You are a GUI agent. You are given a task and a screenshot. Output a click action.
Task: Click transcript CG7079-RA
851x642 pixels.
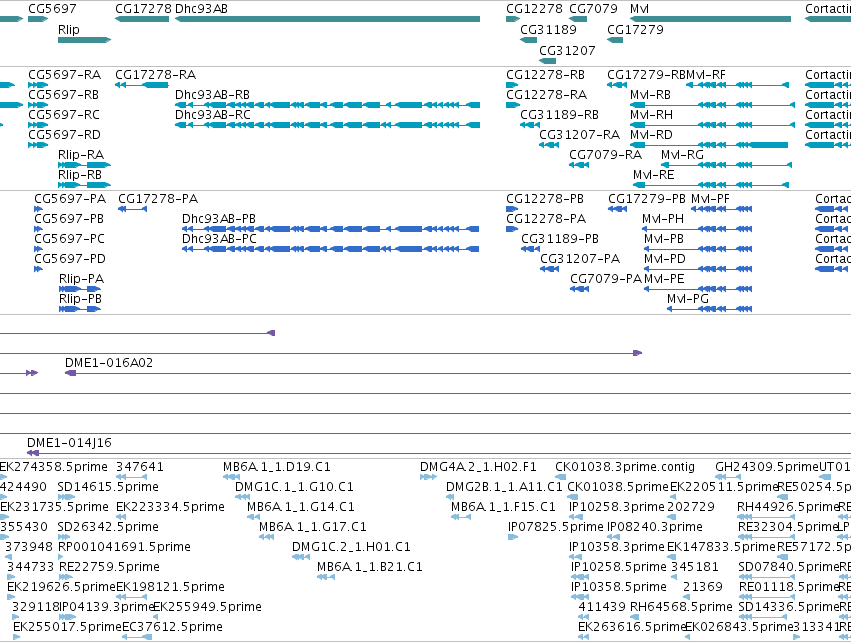click(x=579, y=165)
